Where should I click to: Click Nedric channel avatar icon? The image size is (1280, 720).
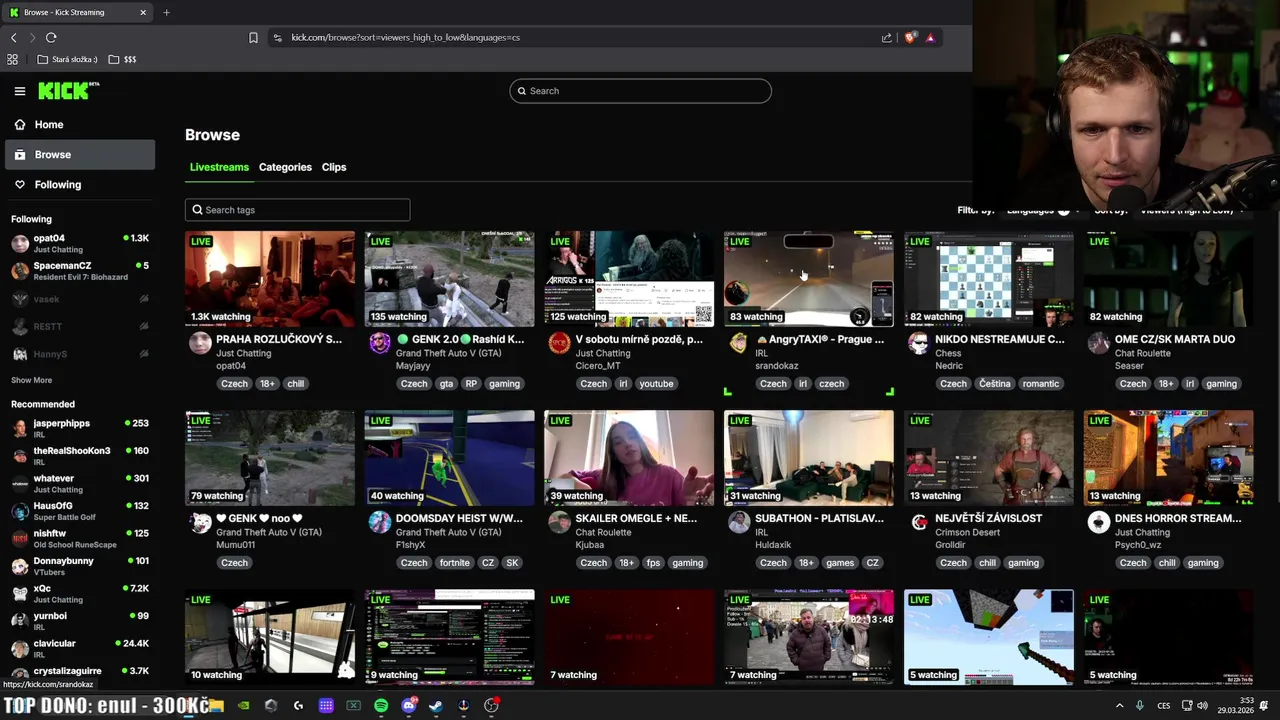coord(918,343)
